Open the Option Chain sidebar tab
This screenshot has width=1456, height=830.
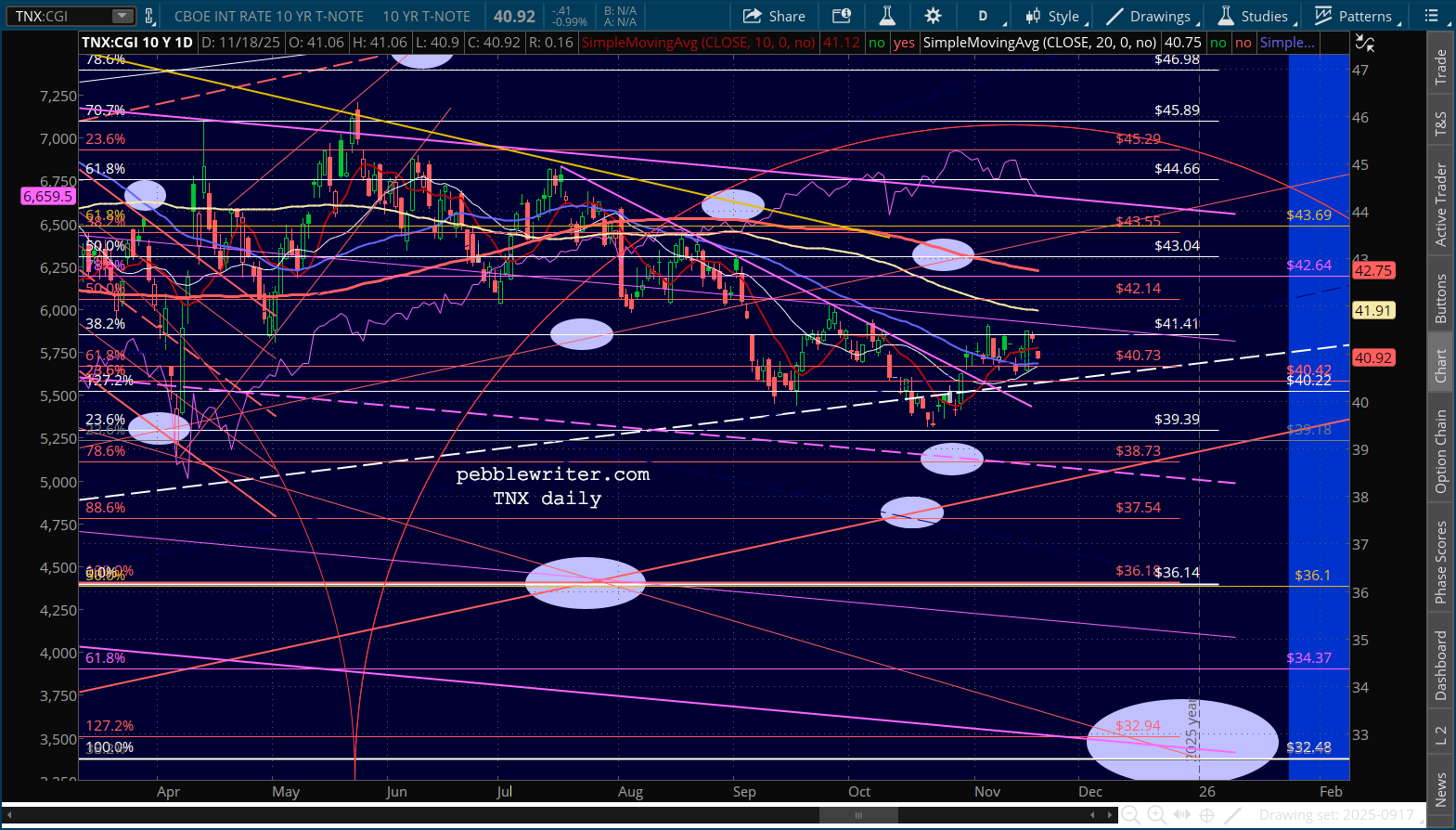1441,451
